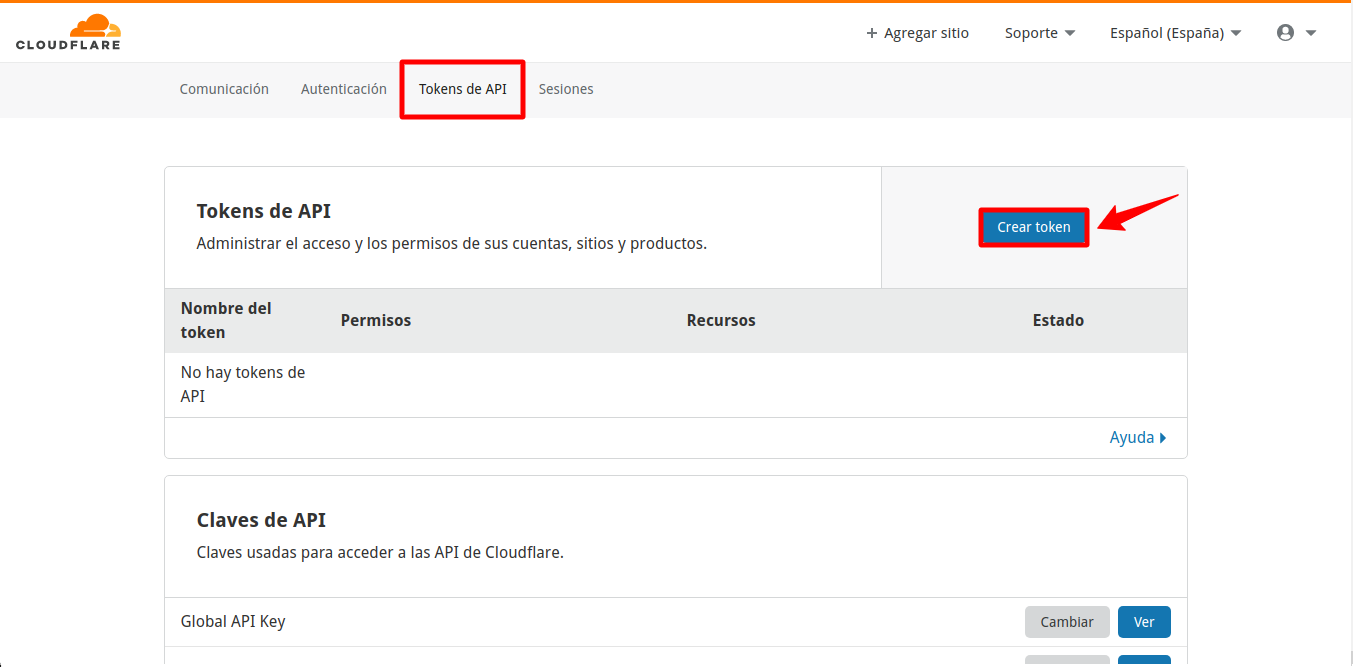Image resolution: width=1353 pixels, height=667 pixels.
Task: Click the 'No hay tokens de API' cell
Action: coord(243,384)
